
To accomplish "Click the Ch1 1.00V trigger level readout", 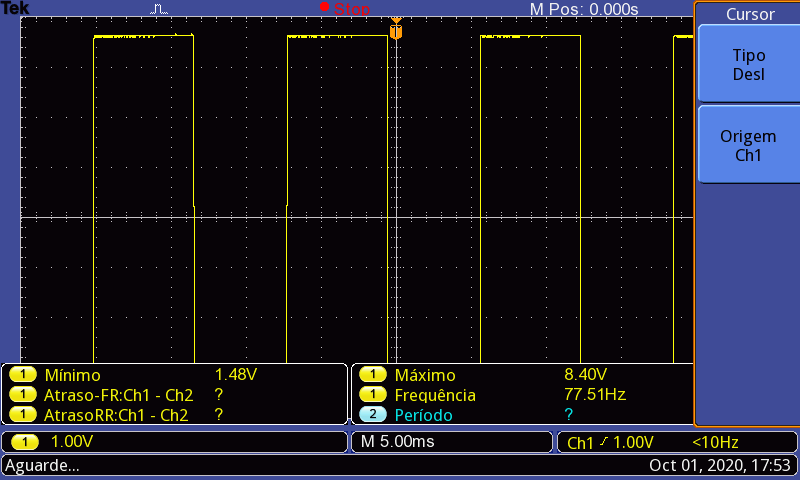I will point(610,442).
